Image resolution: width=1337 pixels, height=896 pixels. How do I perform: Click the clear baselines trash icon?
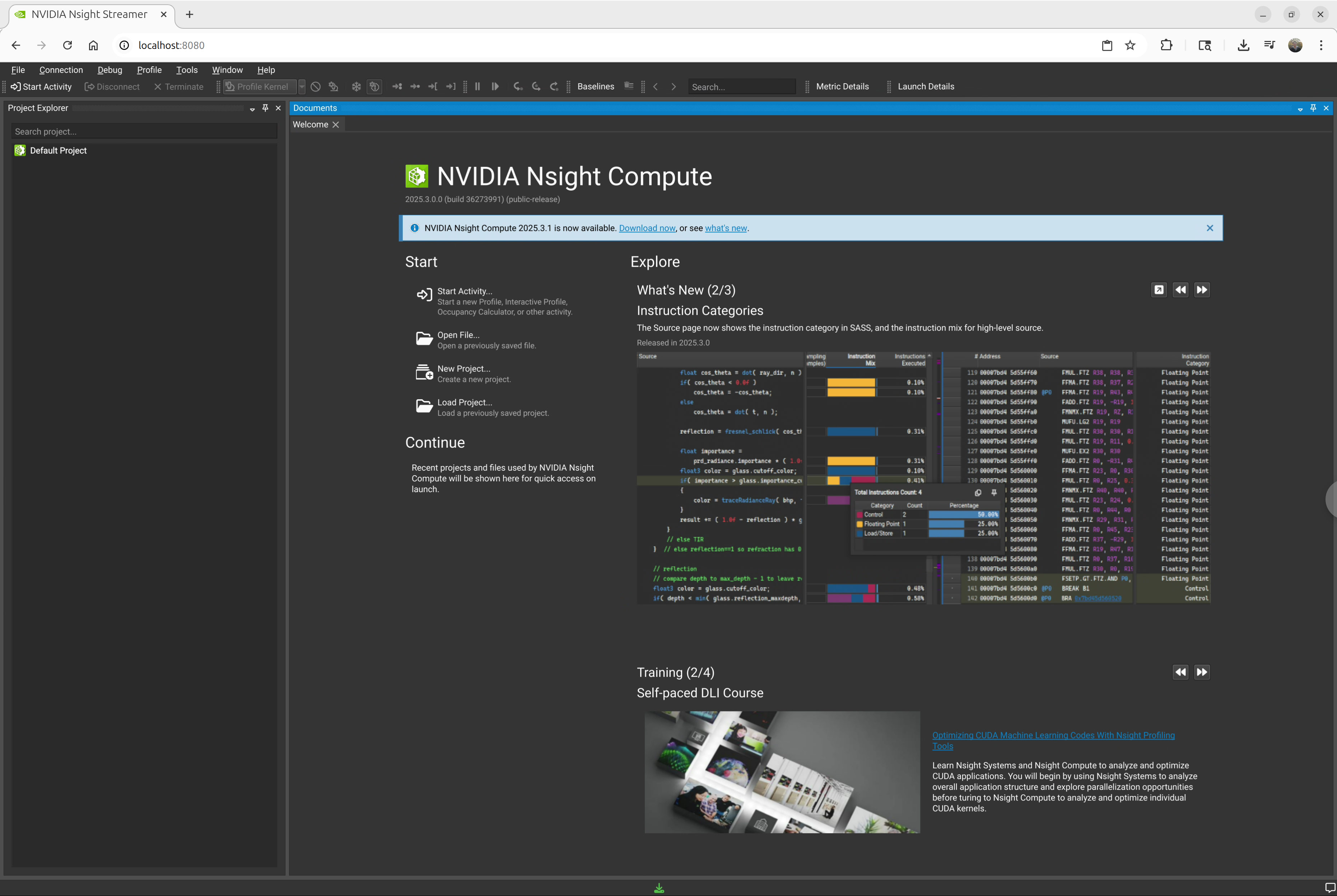(629, 86)
